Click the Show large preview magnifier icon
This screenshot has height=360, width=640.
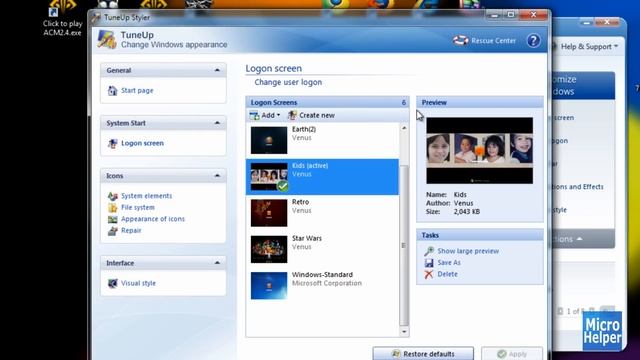(x=429, y=251)
